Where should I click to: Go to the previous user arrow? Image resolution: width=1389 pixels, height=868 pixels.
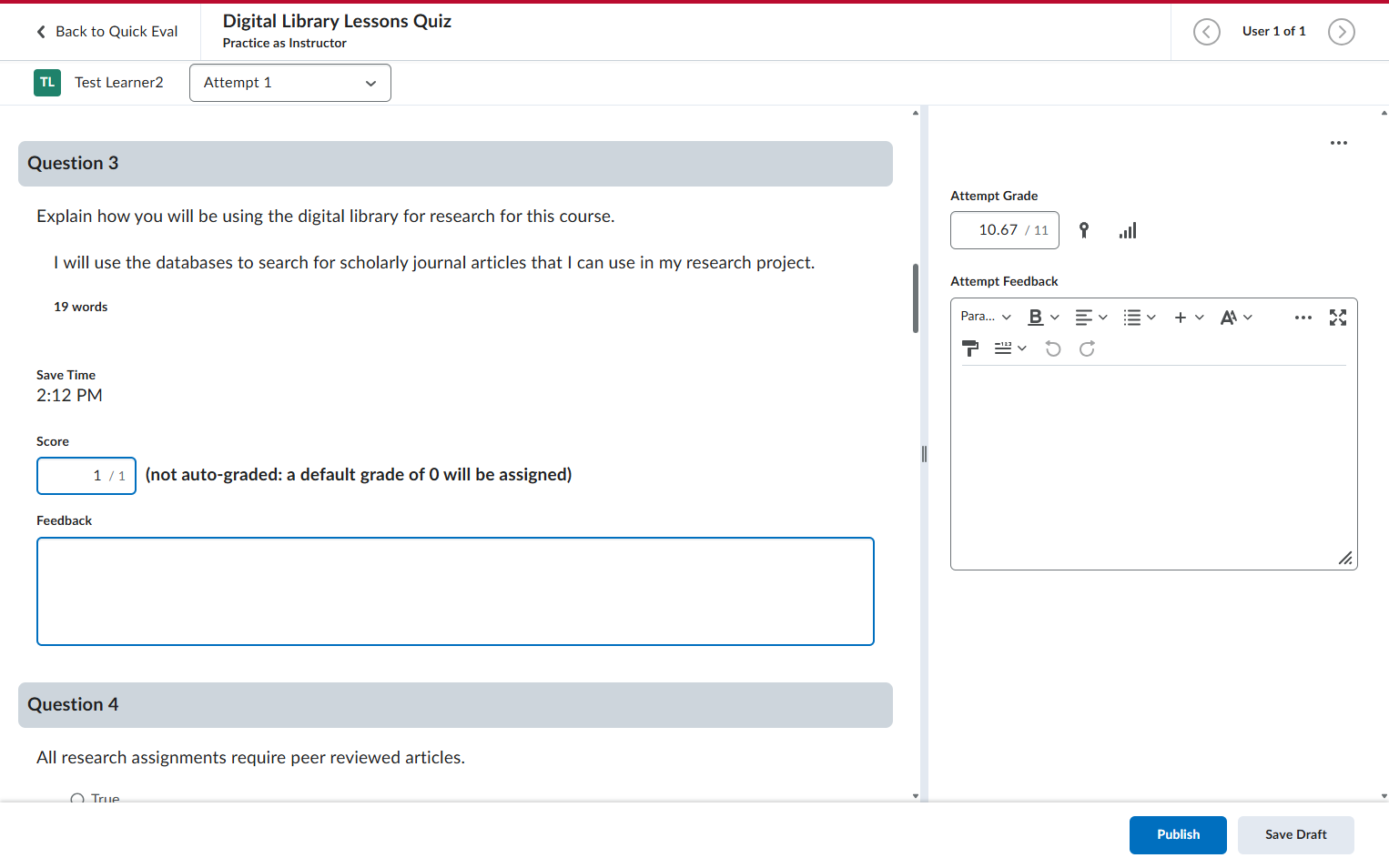coord(1206,32)
